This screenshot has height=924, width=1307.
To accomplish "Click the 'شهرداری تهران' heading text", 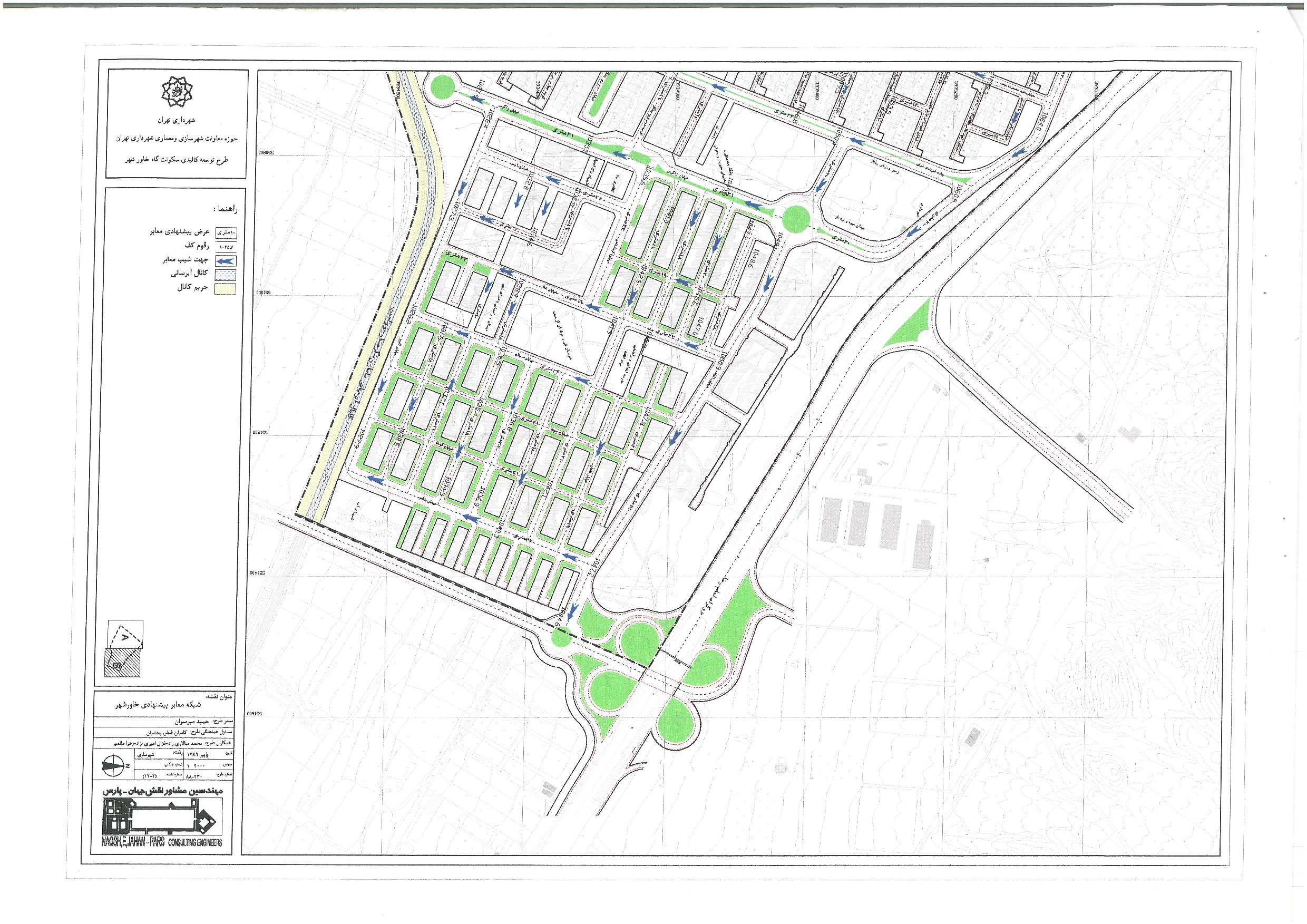I will (x=177, y=121).
